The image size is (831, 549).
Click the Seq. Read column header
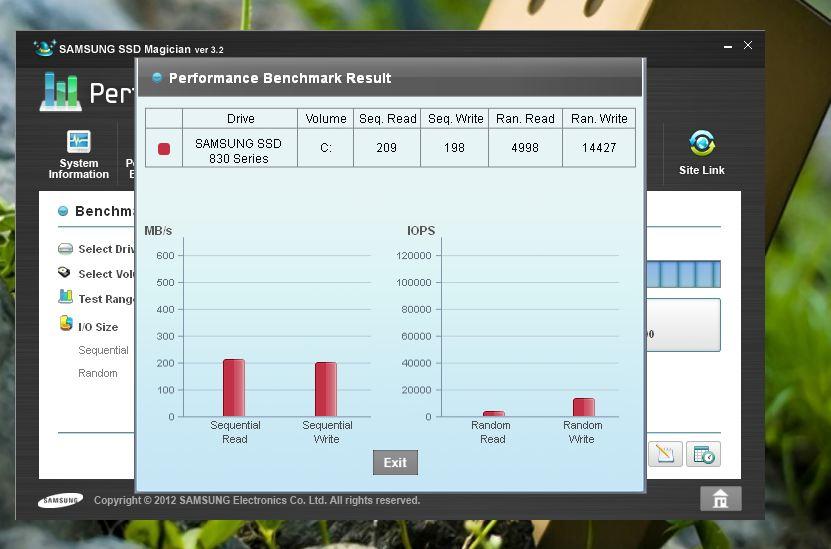pyautogui.click(x=387, y=119)
